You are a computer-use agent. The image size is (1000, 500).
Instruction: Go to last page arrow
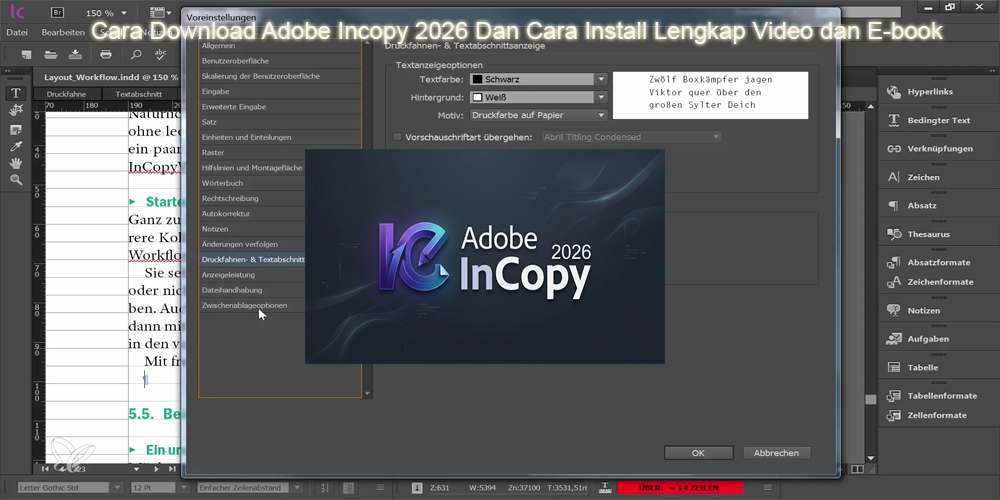(172, 469)
